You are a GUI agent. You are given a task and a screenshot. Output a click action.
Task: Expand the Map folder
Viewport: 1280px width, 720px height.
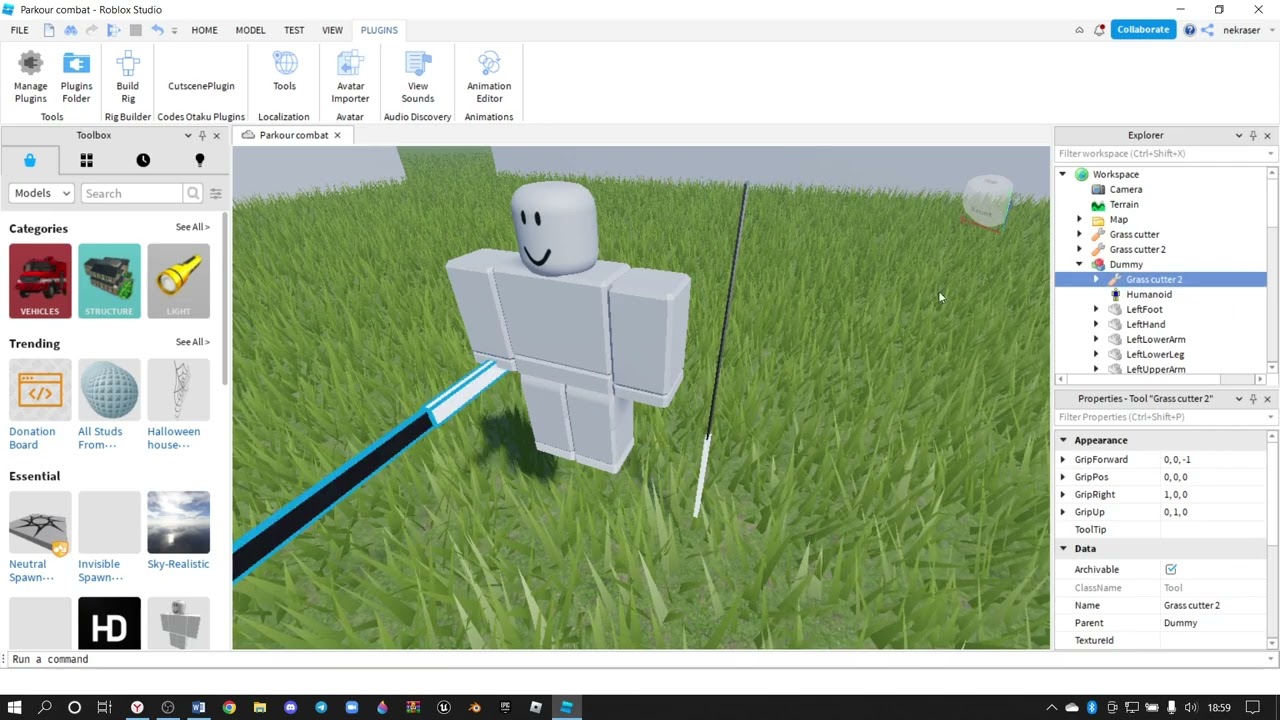click(x=1079, y=219)
